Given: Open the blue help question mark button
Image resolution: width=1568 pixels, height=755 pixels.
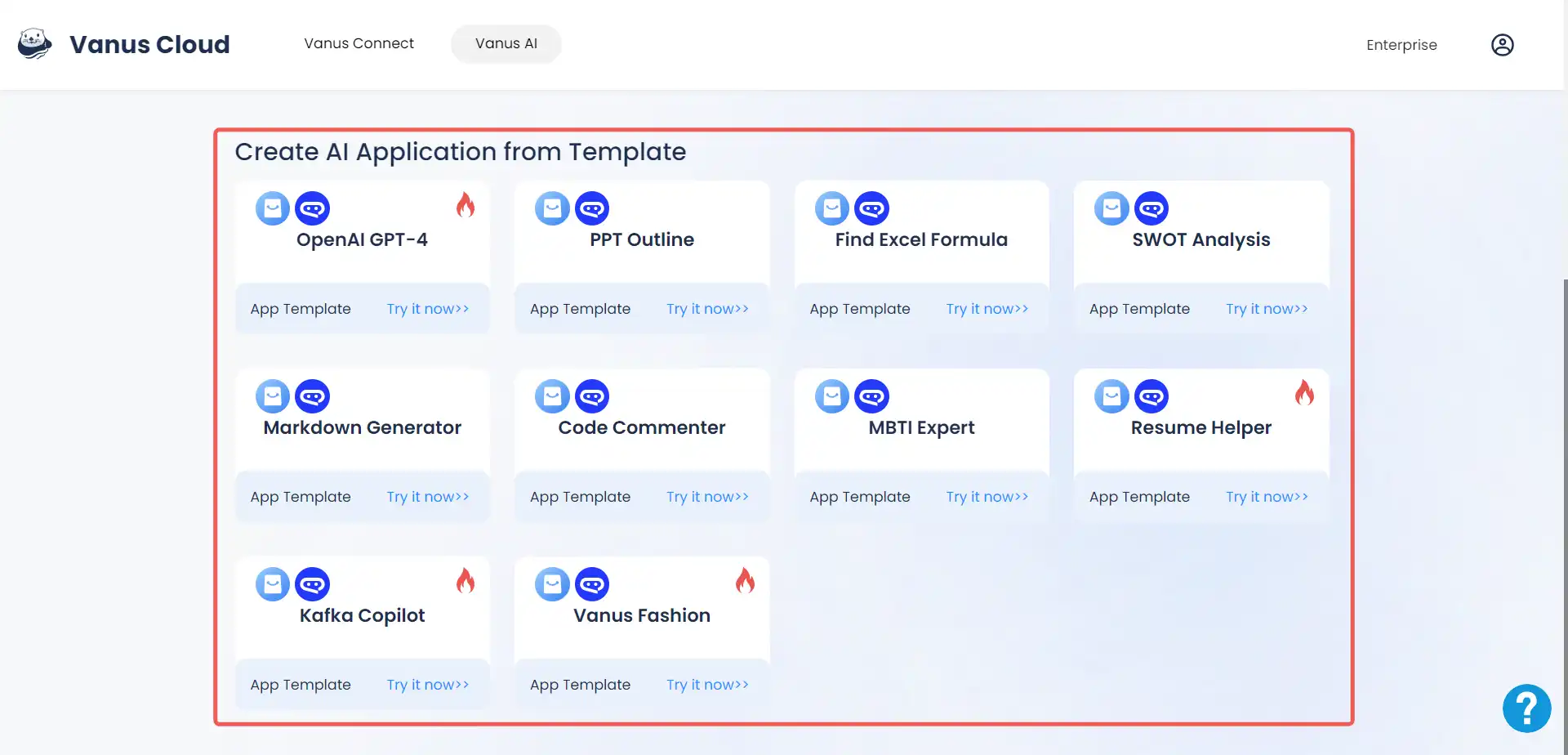Looking at the screenshot, I should pos(1526,708).
